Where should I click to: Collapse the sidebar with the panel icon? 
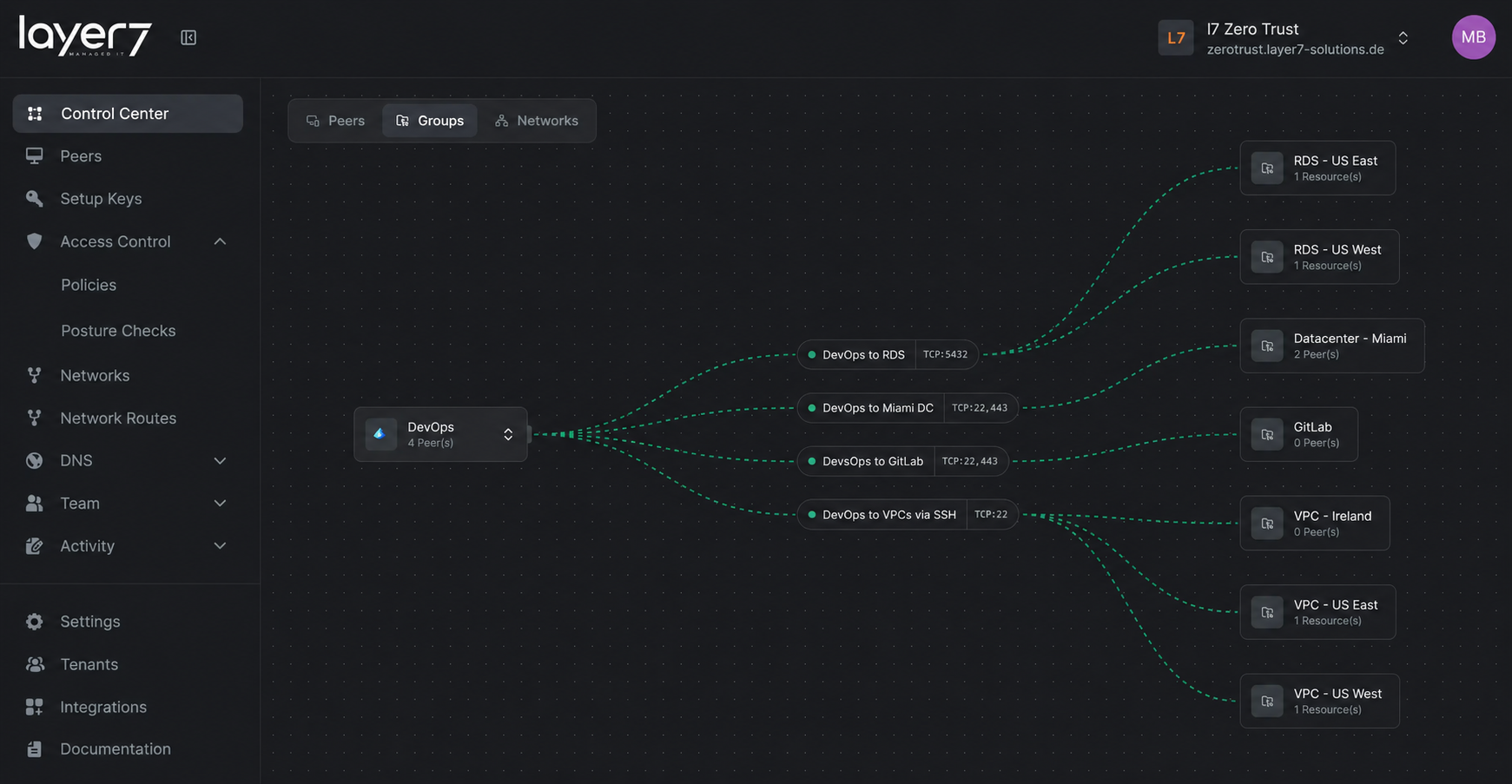188,37
